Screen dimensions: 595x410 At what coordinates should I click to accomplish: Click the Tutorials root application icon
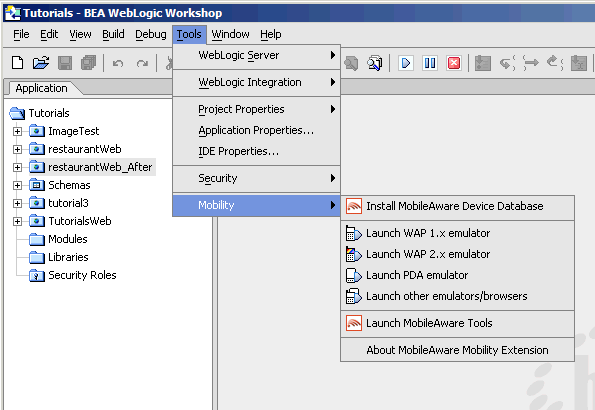pyautogui.click(x=17, y=113)
